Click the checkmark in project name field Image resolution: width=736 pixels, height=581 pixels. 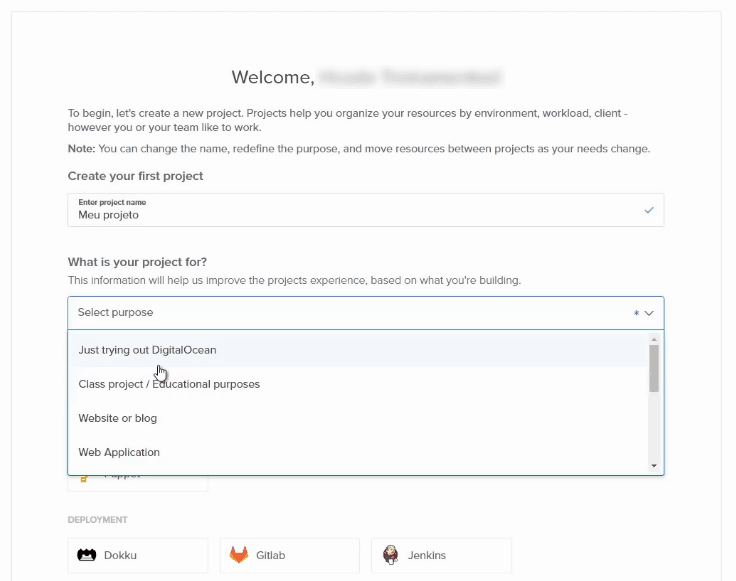point(649,210)
